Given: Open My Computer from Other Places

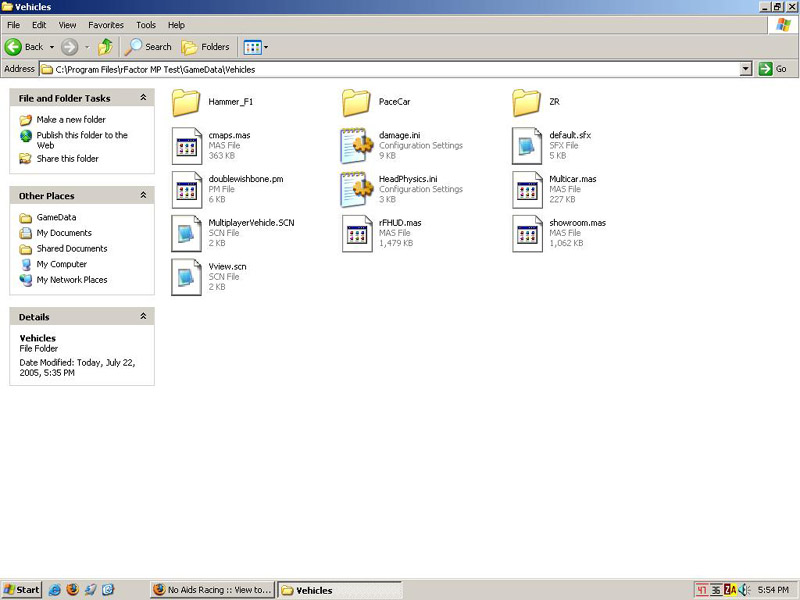Looking at the screenshot, I should point(61,264).
